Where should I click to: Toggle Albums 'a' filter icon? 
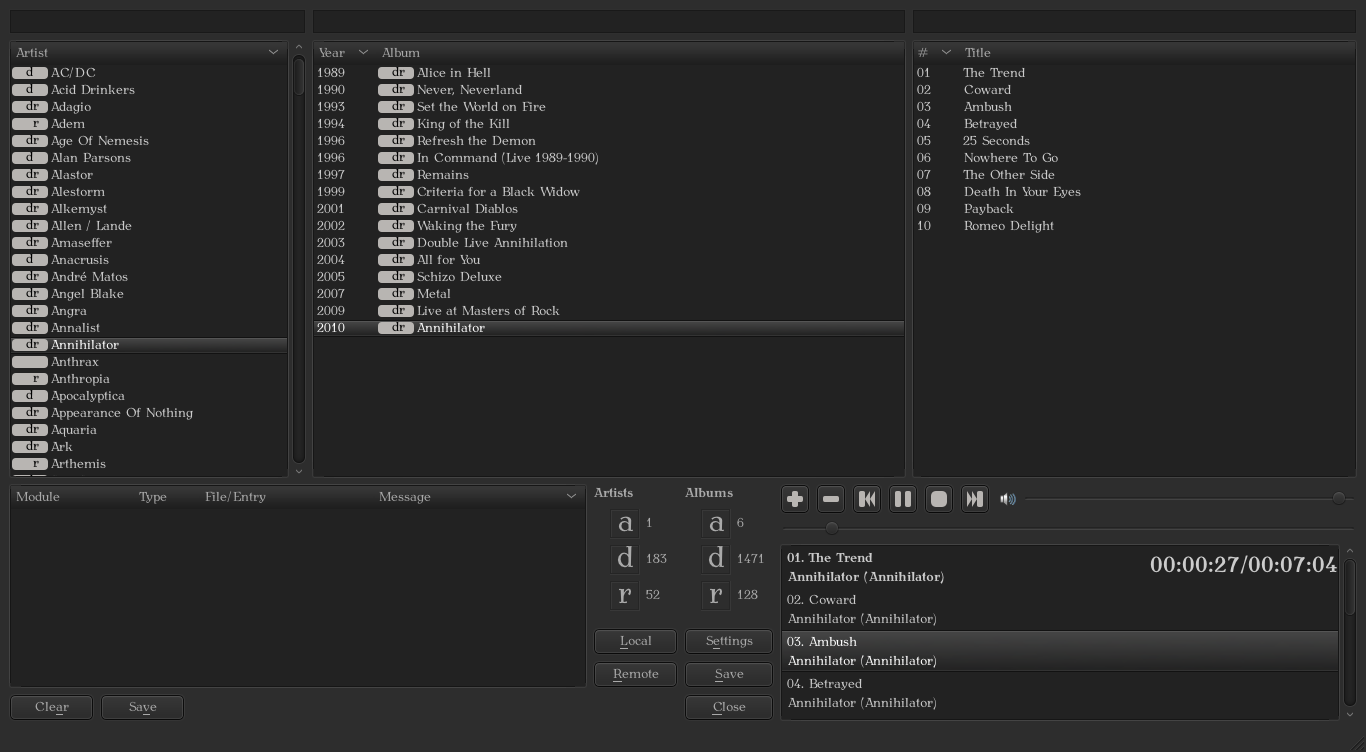pos(716,523)
